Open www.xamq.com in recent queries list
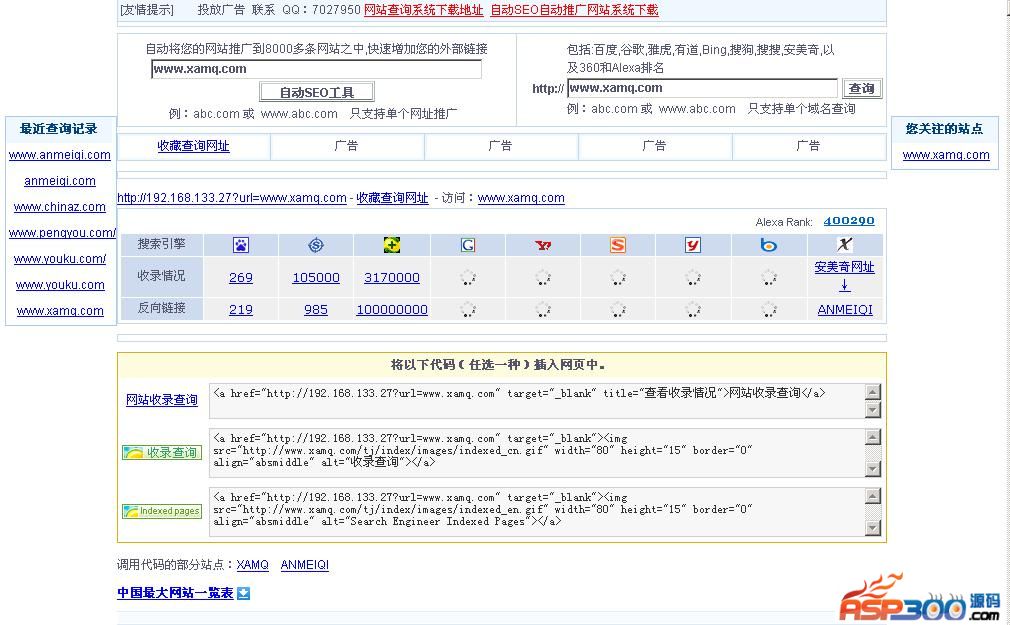 click(x=60, y=311)
